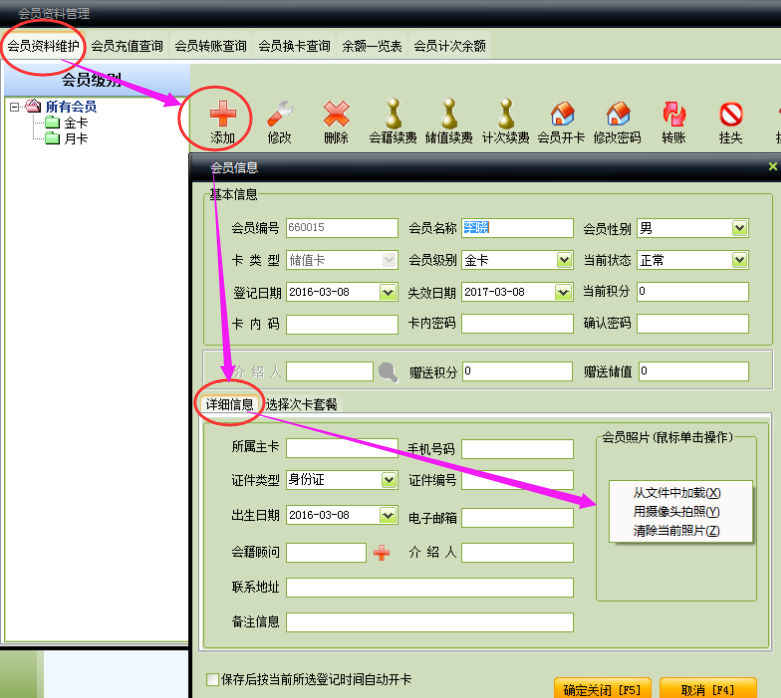
Task: Choose 清除当前照片(Z) menu item
Action: [676, 531]
